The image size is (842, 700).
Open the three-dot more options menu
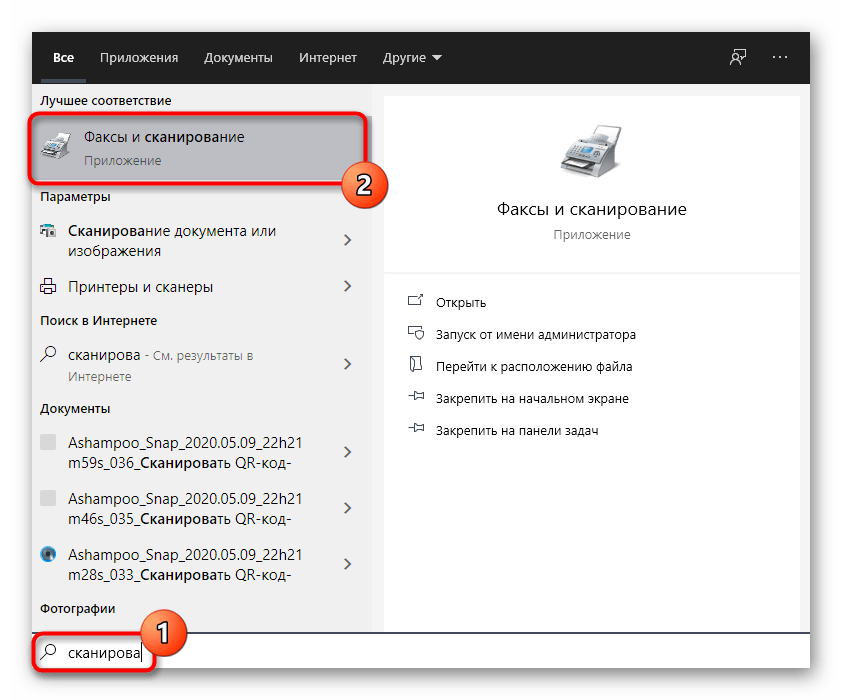(780, 58)
